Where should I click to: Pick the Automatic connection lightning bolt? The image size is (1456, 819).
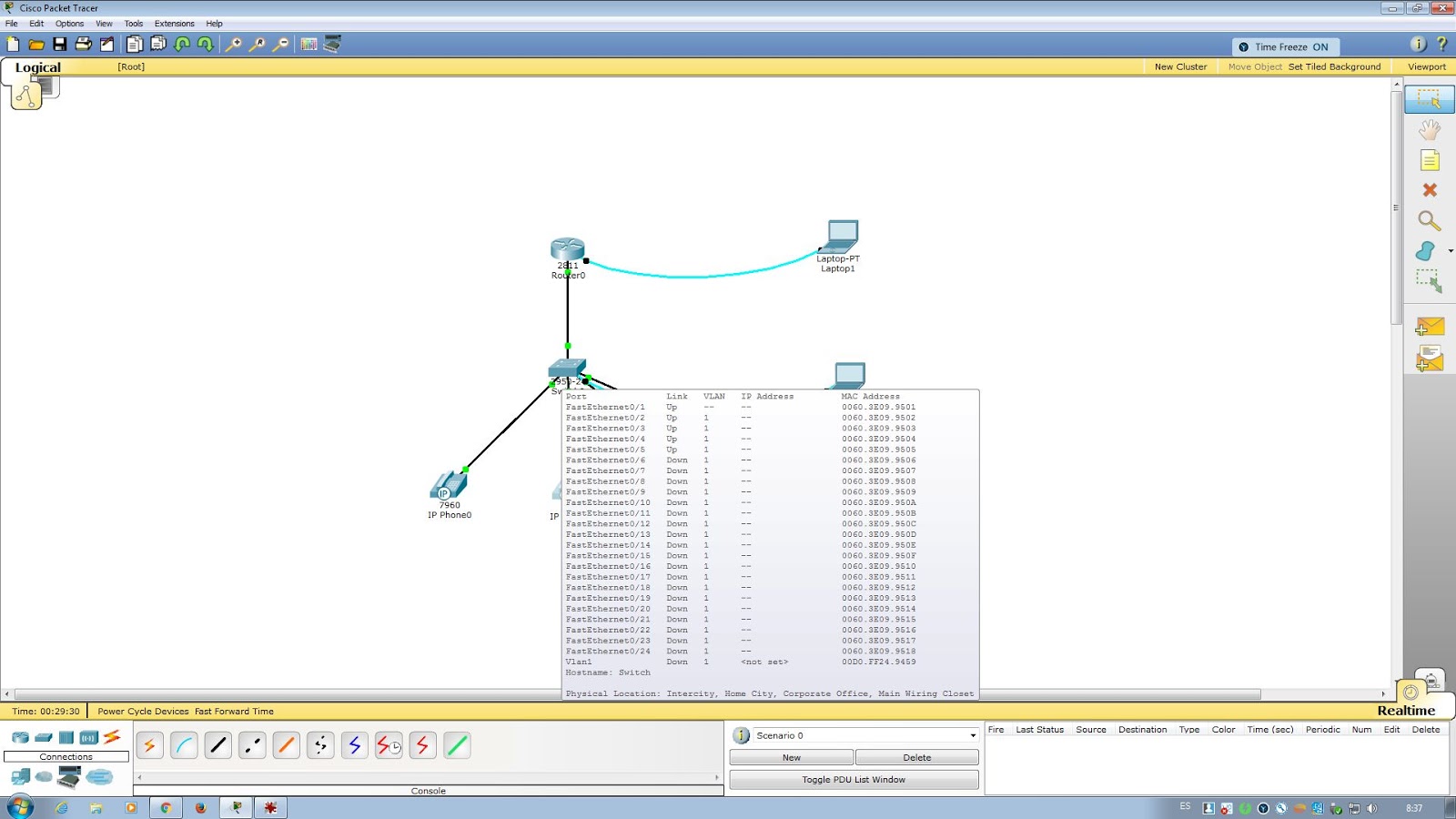[x=148, y=744]
